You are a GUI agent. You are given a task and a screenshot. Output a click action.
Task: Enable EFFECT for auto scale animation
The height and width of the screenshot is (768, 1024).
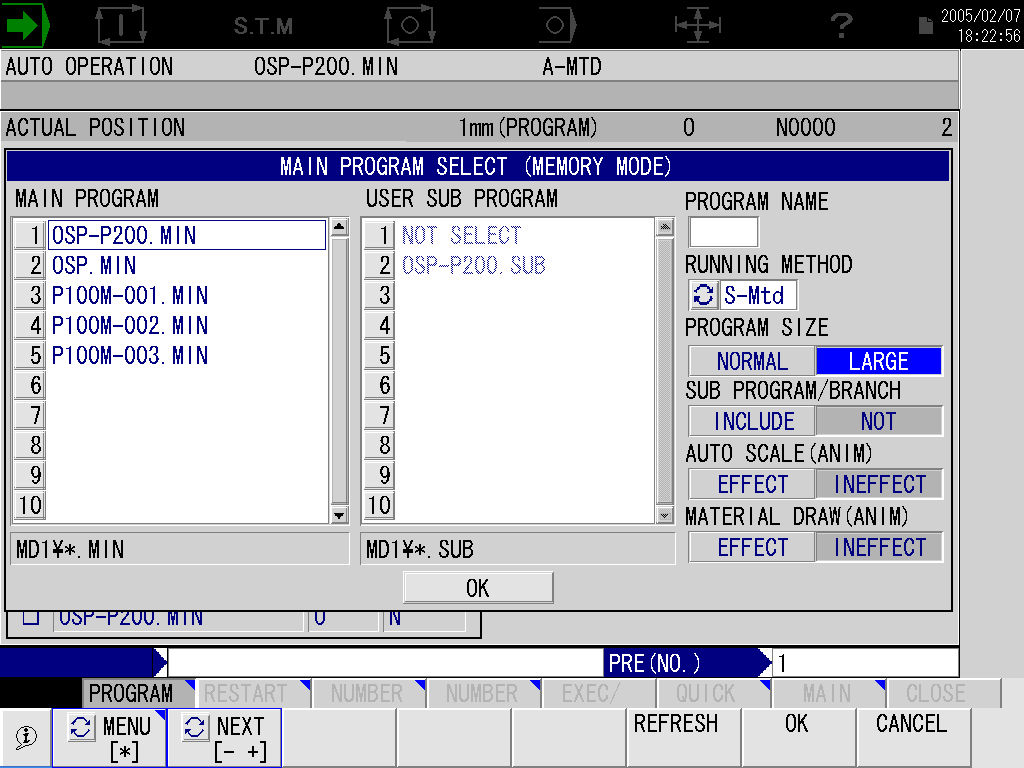(752, 484)
